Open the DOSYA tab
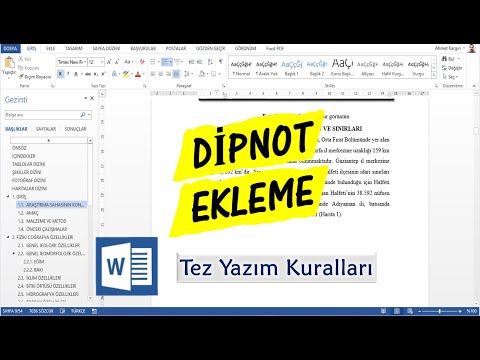Image resolution: width=480 pixels, height=360 pixels. click(10, 49)
